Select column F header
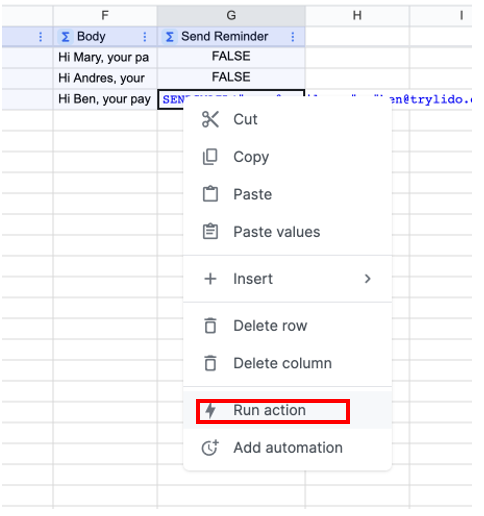The image size is (484, 516). pyautogui.click(x=105, y=15)
